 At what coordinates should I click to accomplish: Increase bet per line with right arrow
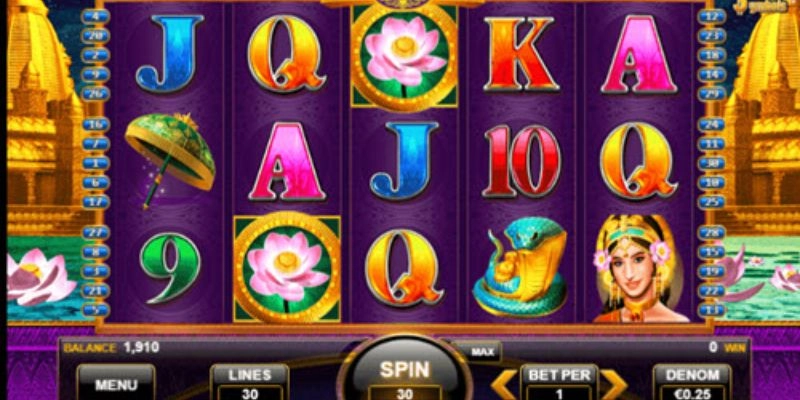(x=613, y=385)
